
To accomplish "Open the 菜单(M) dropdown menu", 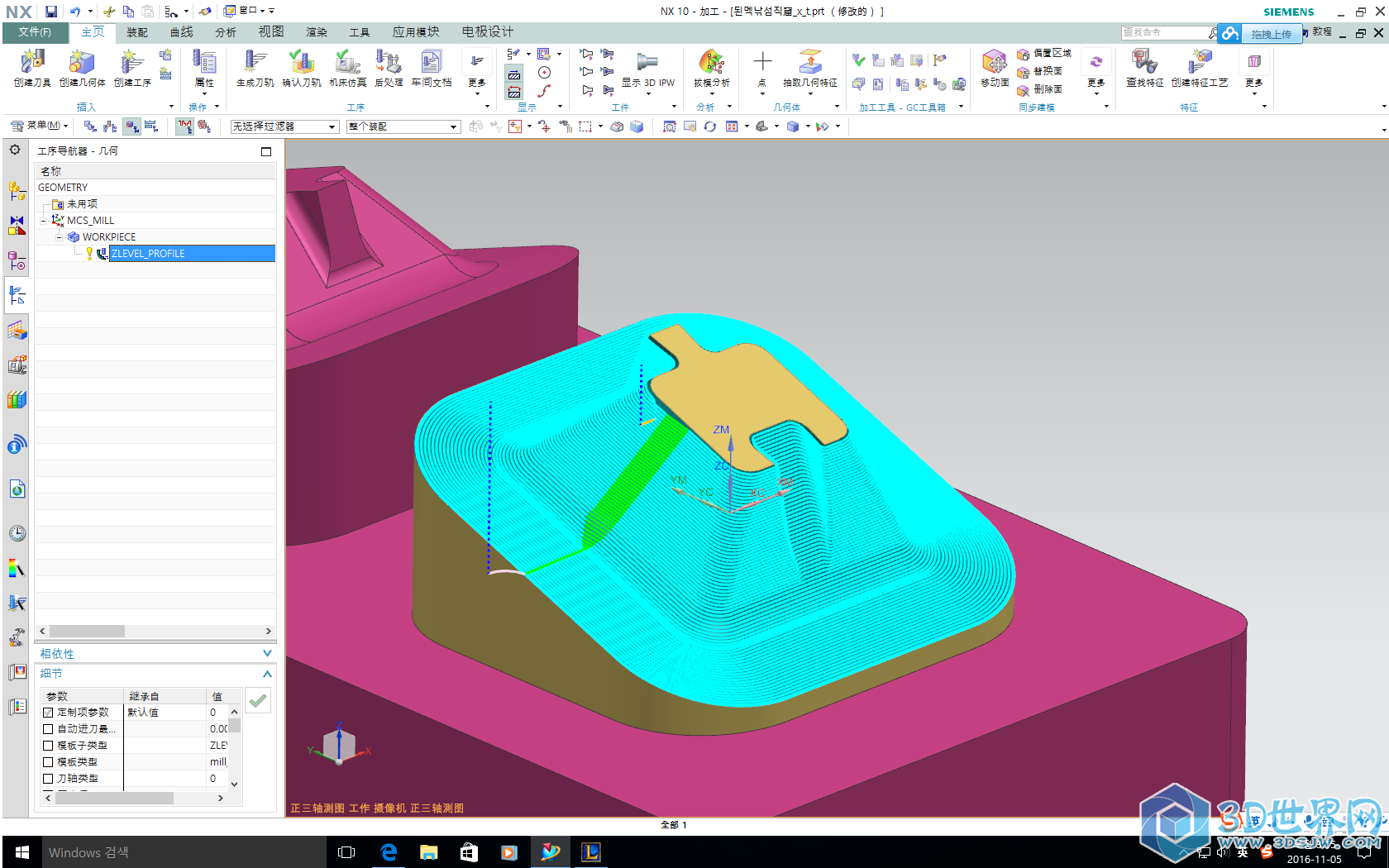I will pyautogui.click(x=39, y=126).
